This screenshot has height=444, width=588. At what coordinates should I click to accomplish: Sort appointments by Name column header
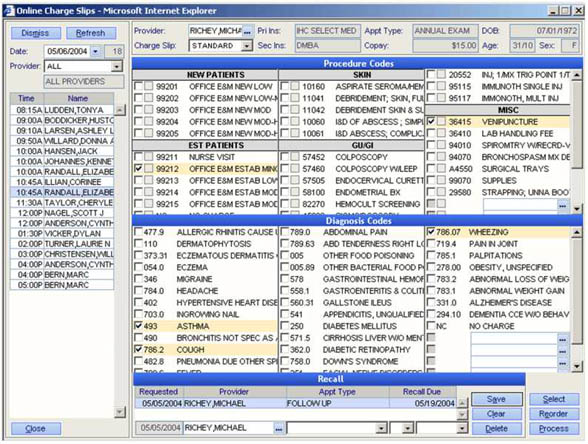pyautogui.click(x=78, y=98)
